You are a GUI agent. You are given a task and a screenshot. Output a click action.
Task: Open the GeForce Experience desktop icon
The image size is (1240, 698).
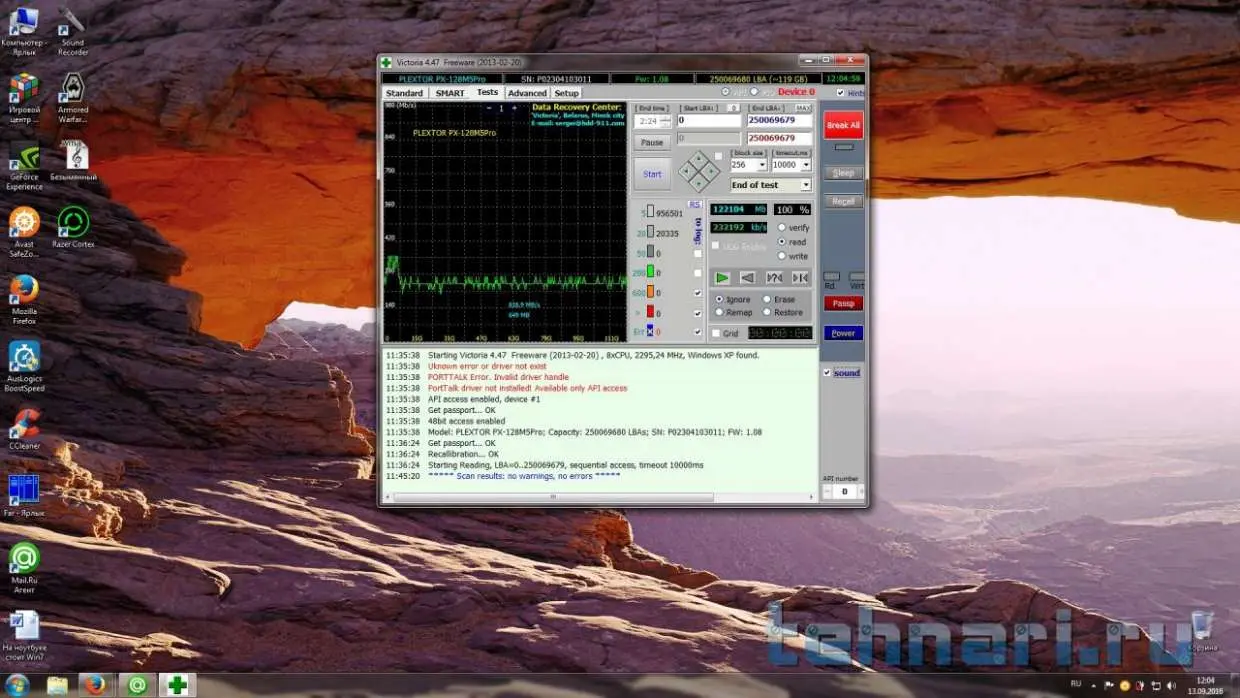24,165
